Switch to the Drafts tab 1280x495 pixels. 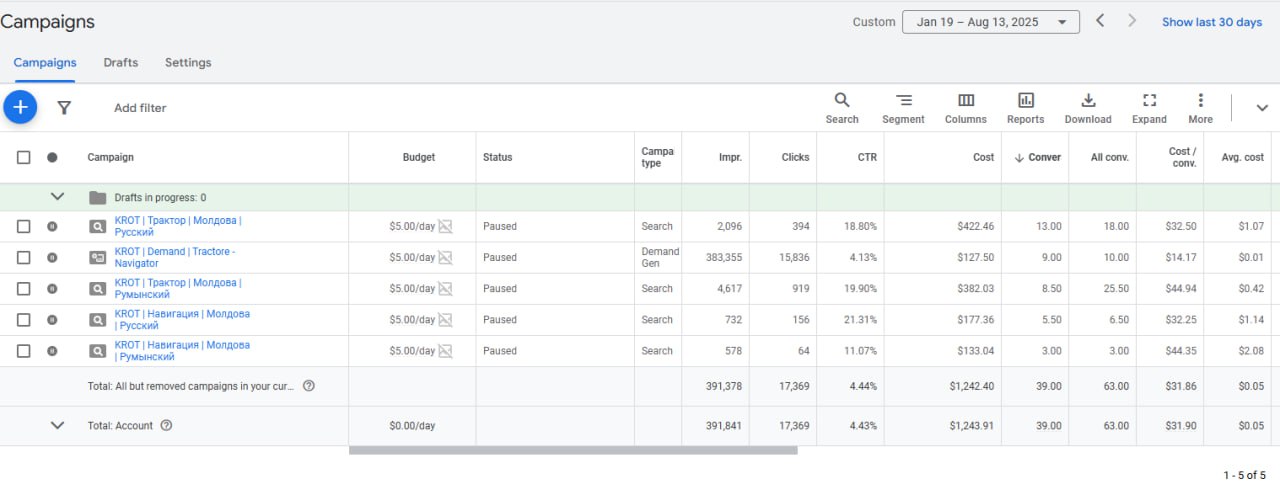point(121,62)
